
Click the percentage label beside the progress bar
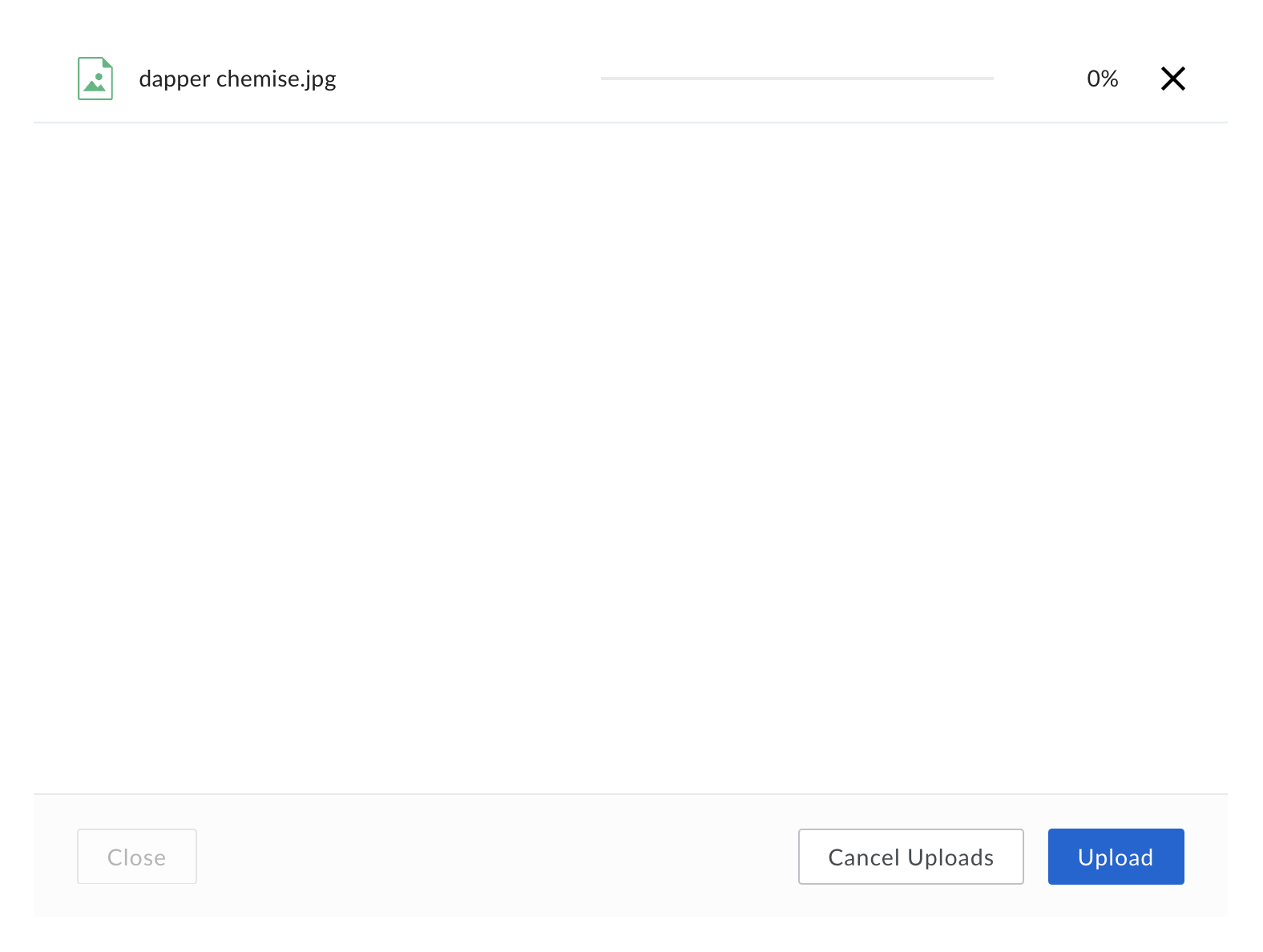click(x=1102, y=78)
